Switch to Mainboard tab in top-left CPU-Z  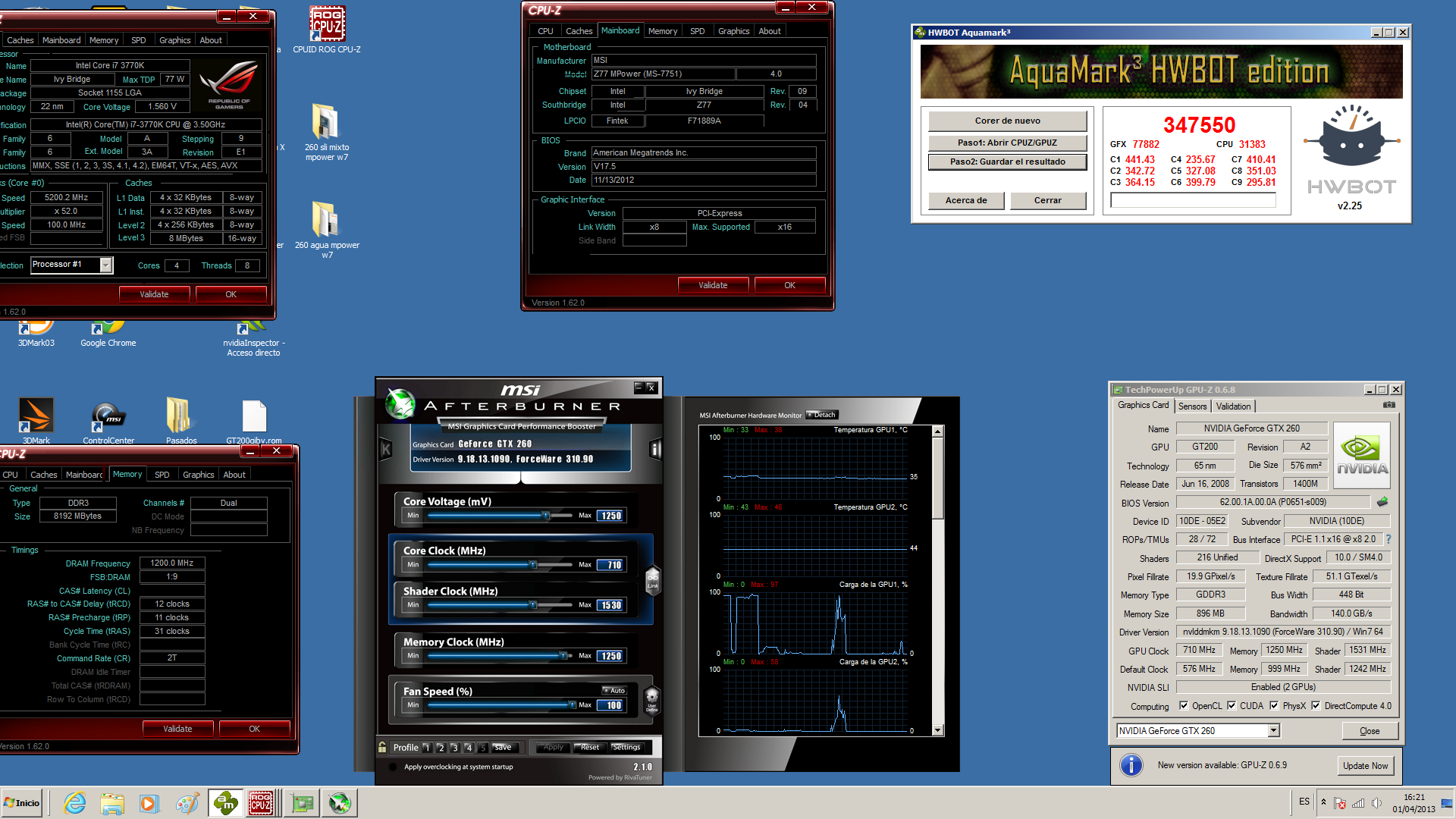61,40
